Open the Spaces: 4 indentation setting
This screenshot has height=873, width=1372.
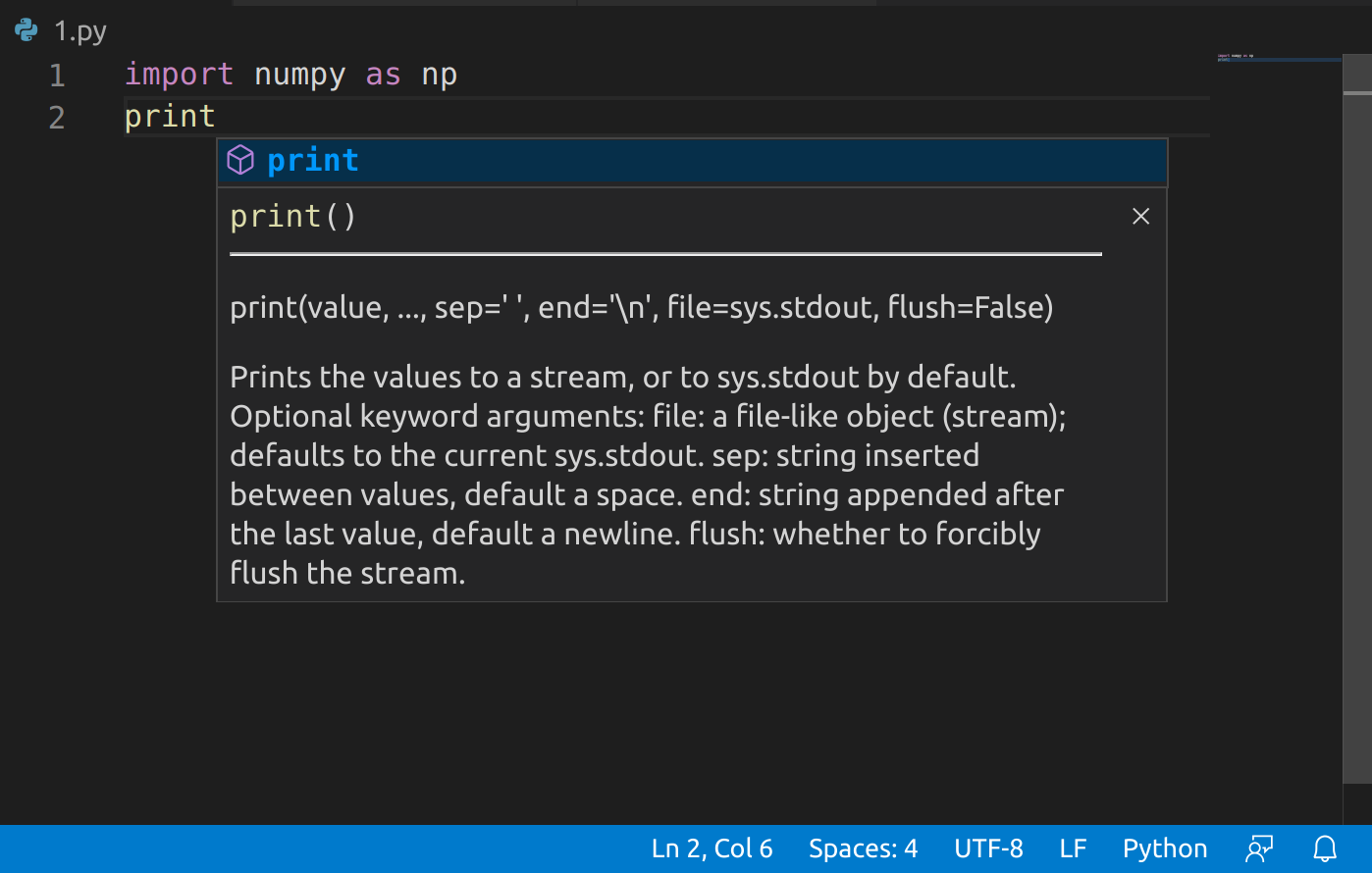863,847
